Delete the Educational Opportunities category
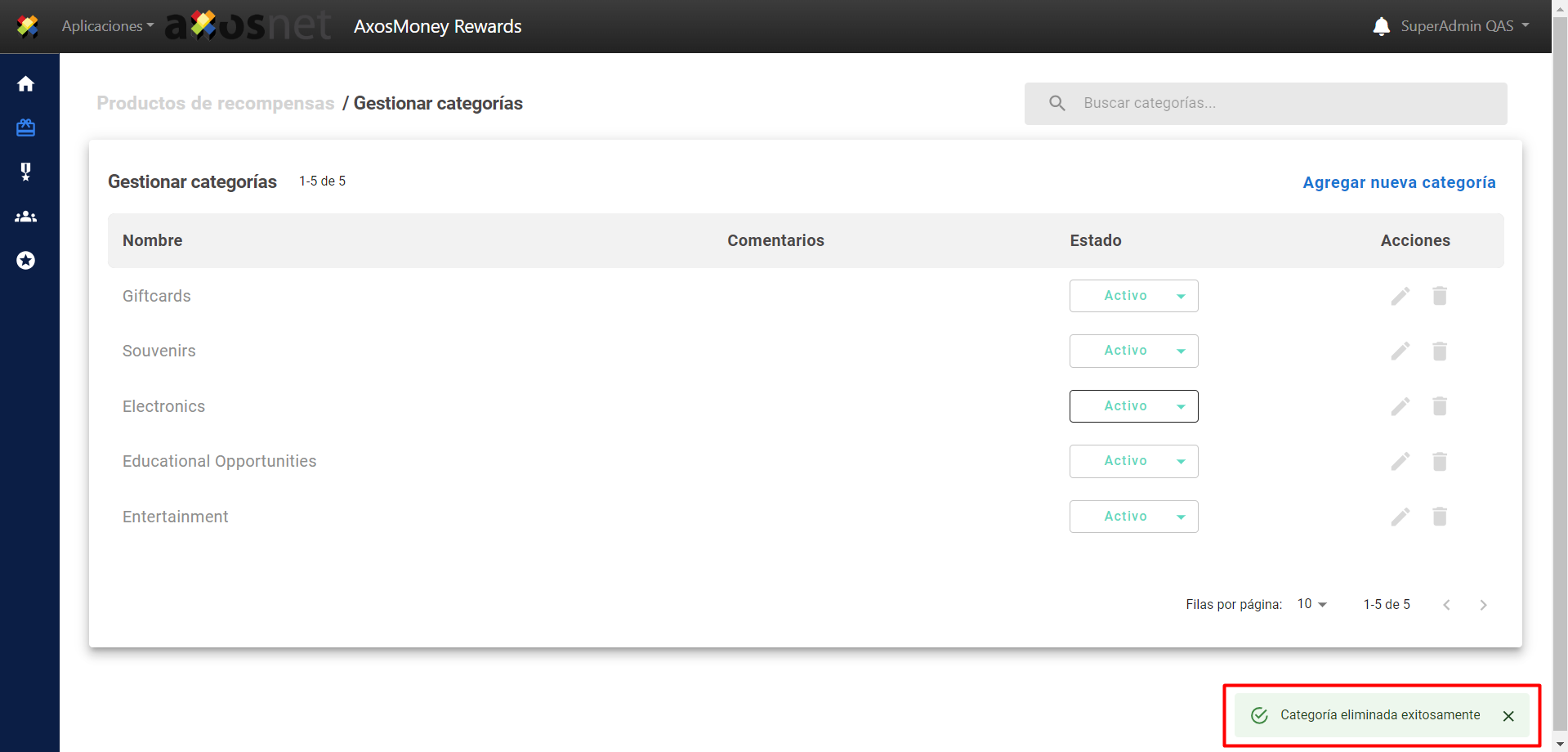 (1439, 462)
